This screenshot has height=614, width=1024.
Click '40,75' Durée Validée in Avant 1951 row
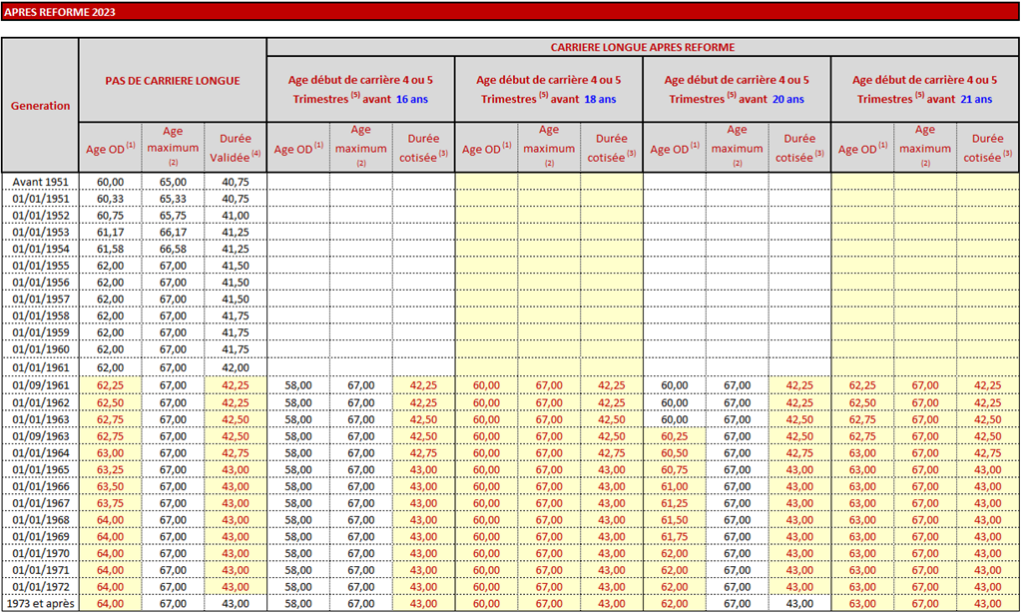[x=235, y=182]
